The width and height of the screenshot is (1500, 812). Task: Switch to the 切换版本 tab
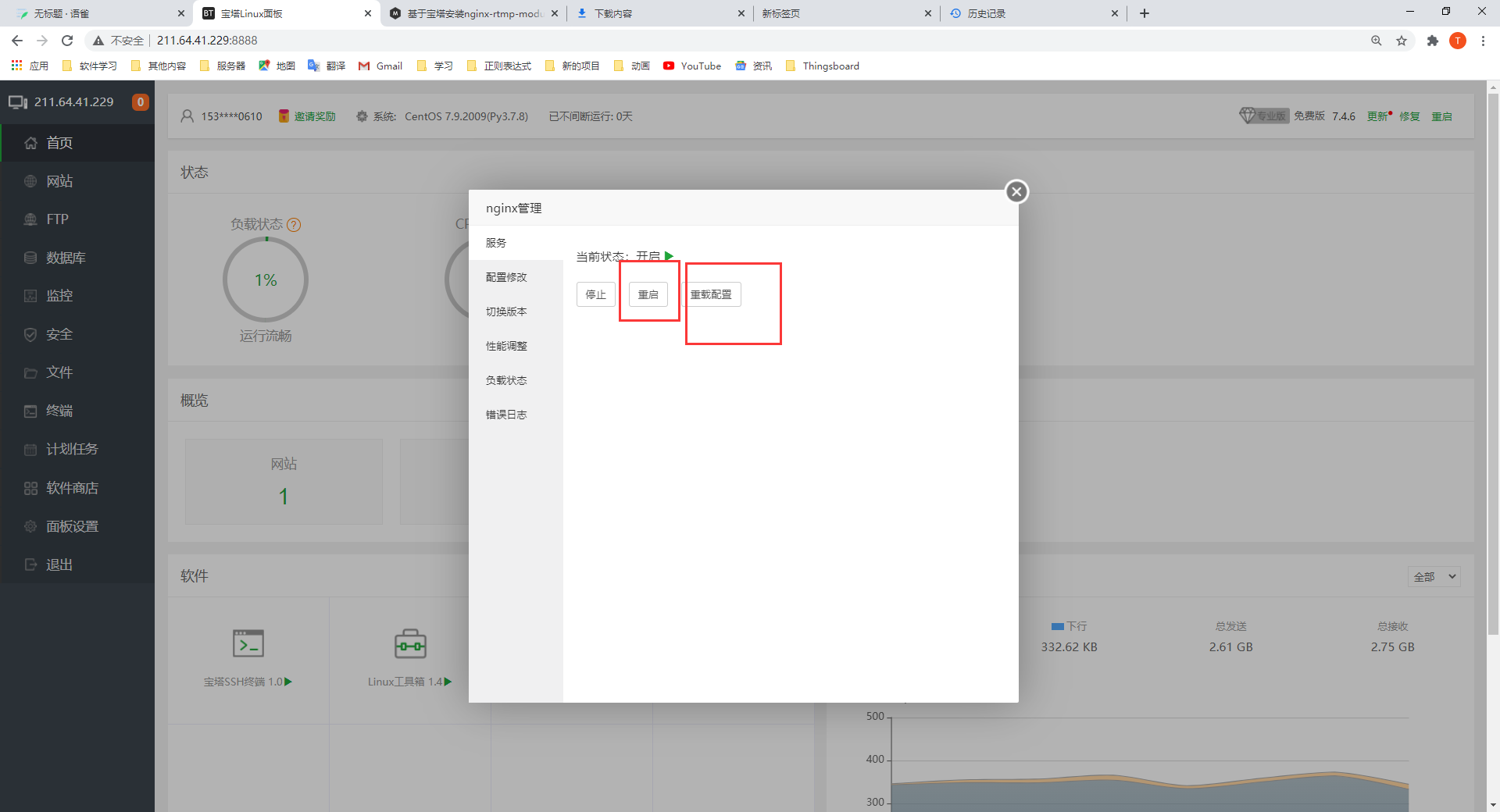click(x=506, y=312)
